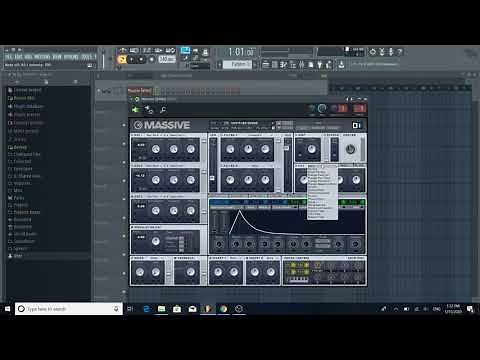Open the ADD menu
Image resolution: width=480 pixels, height=360 pixels.
[28, 57]
